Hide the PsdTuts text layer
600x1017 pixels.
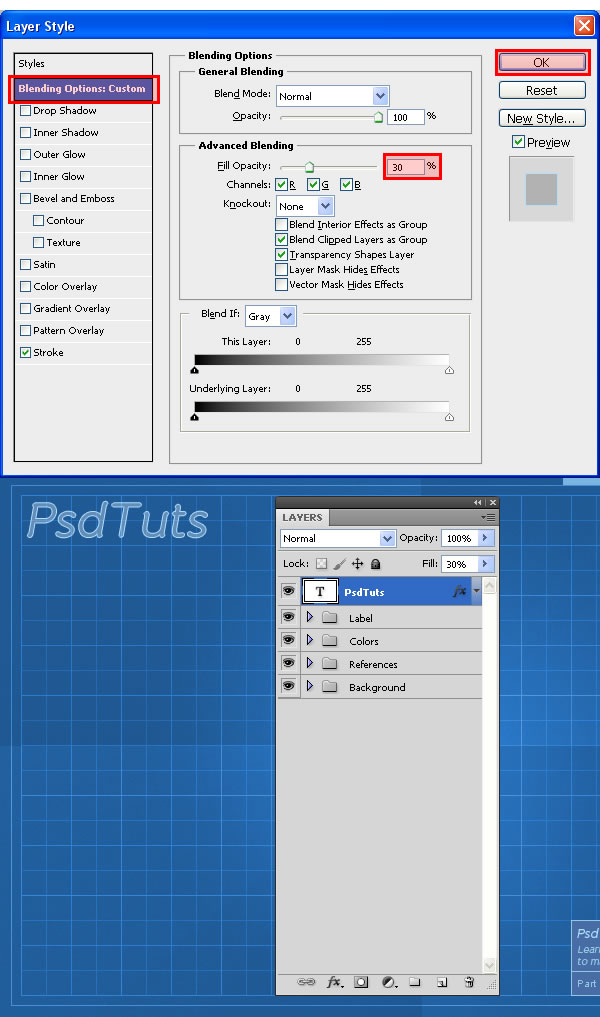[x=289, y=591]
